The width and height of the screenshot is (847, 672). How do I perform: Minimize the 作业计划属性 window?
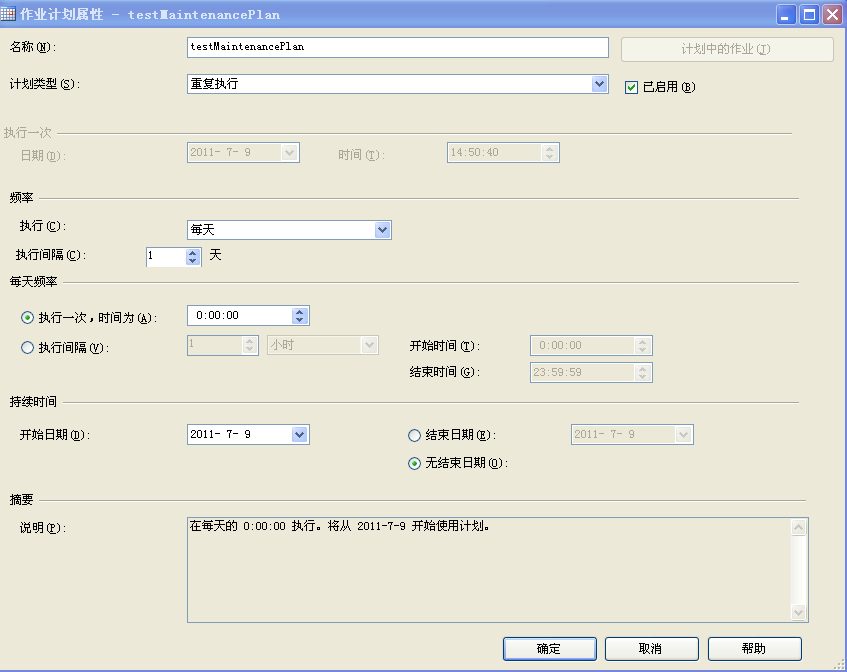[786, 15]
